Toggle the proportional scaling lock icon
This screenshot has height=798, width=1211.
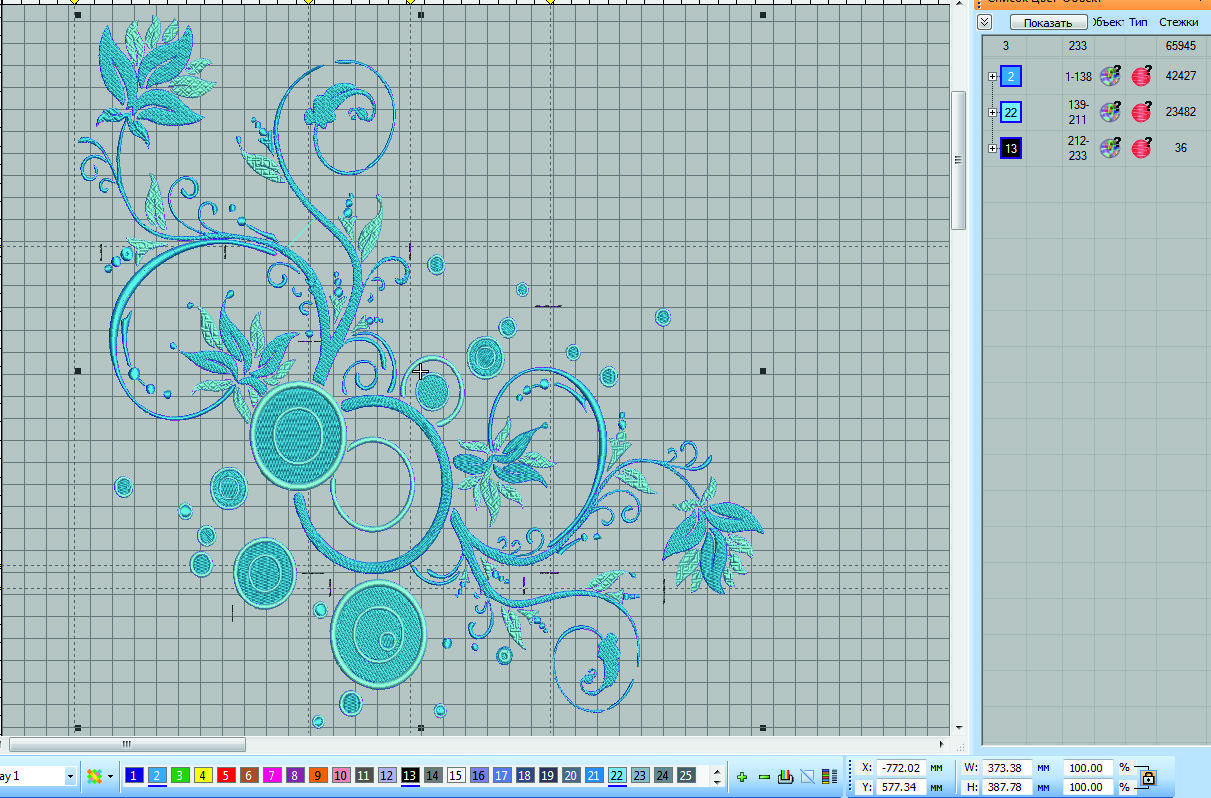(1148, 777)
